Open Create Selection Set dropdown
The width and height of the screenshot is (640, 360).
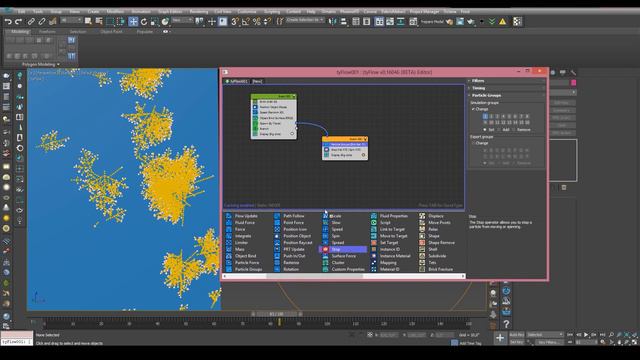(305, 20)
